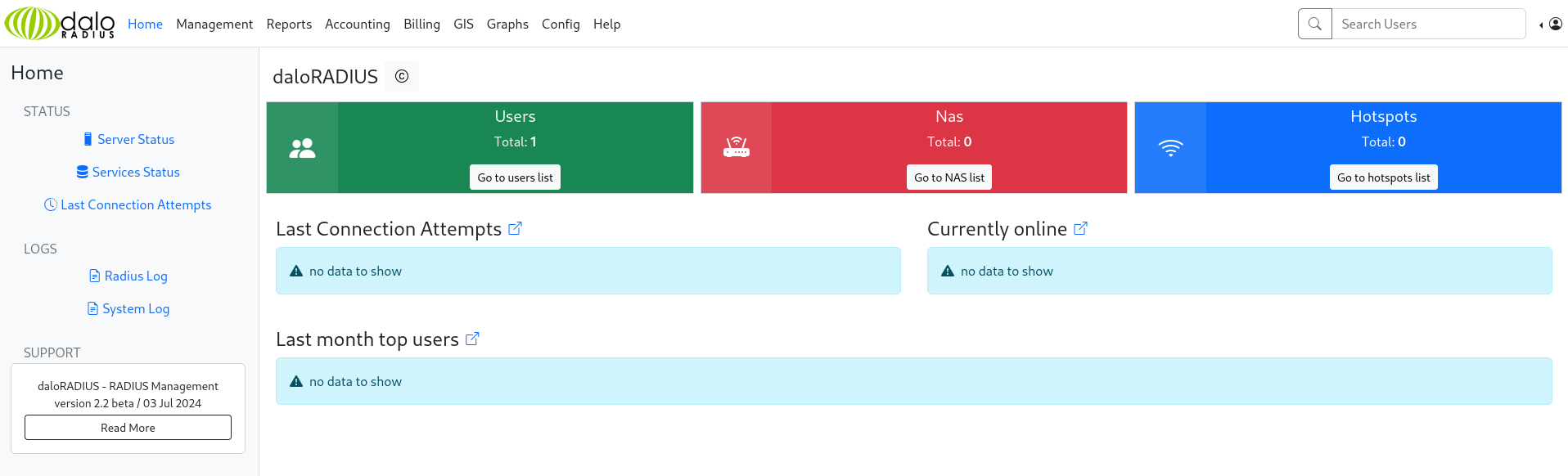Viewport: 1568px width, 476px height.
Task: Click warning icon in Currently online alert
Action: pos(948,271)
